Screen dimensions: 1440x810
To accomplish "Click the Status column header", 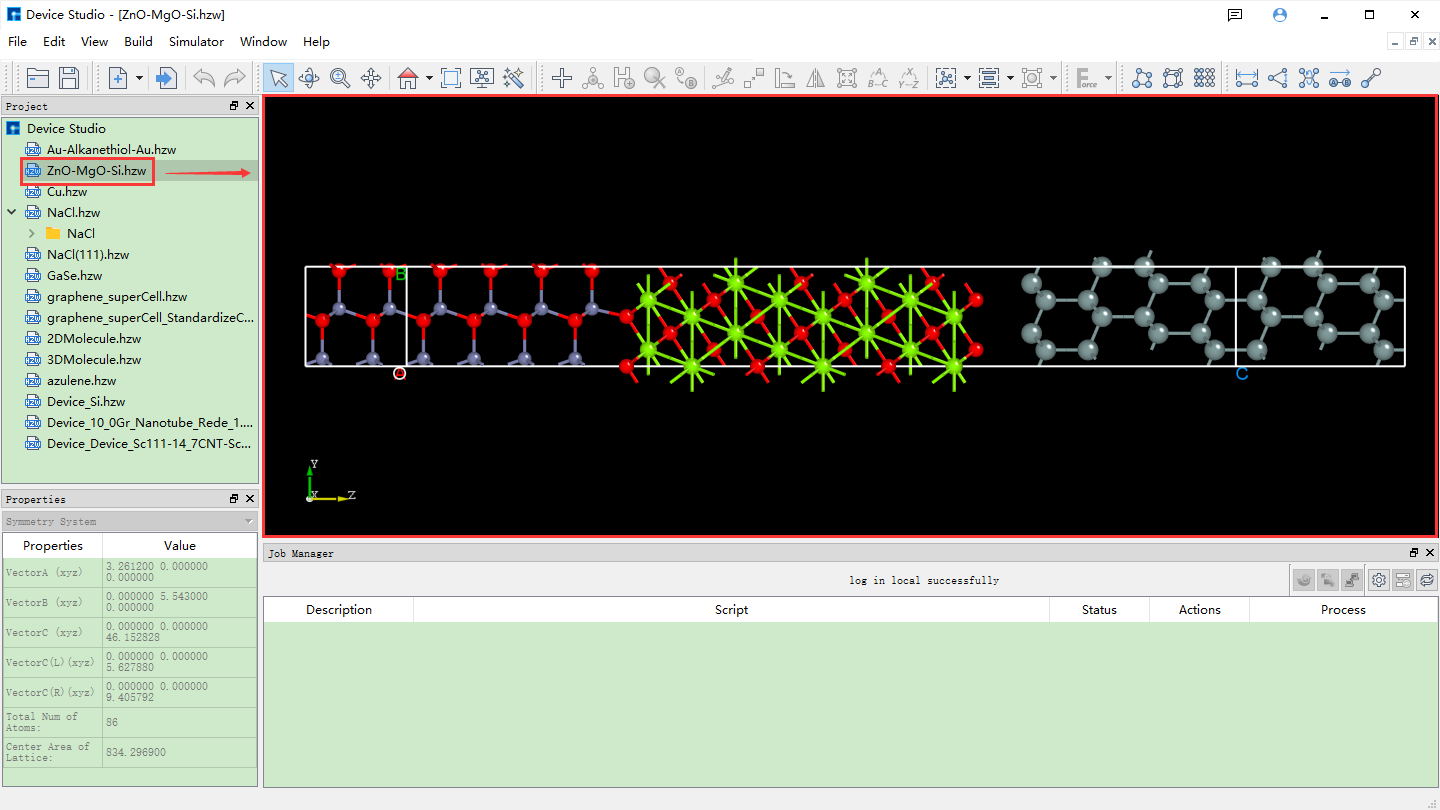I will pyautogui.click(x=1099, y=610).
